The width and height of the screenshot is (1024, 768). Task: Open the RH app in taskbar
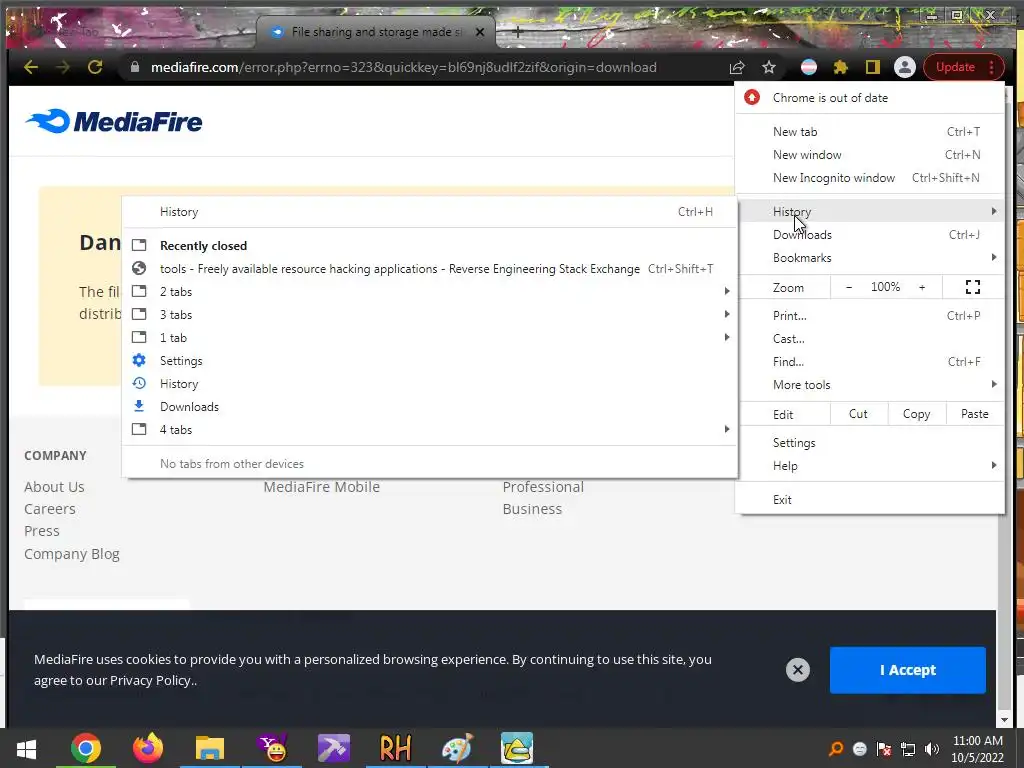pyautogui.click(x=395, y=748)
